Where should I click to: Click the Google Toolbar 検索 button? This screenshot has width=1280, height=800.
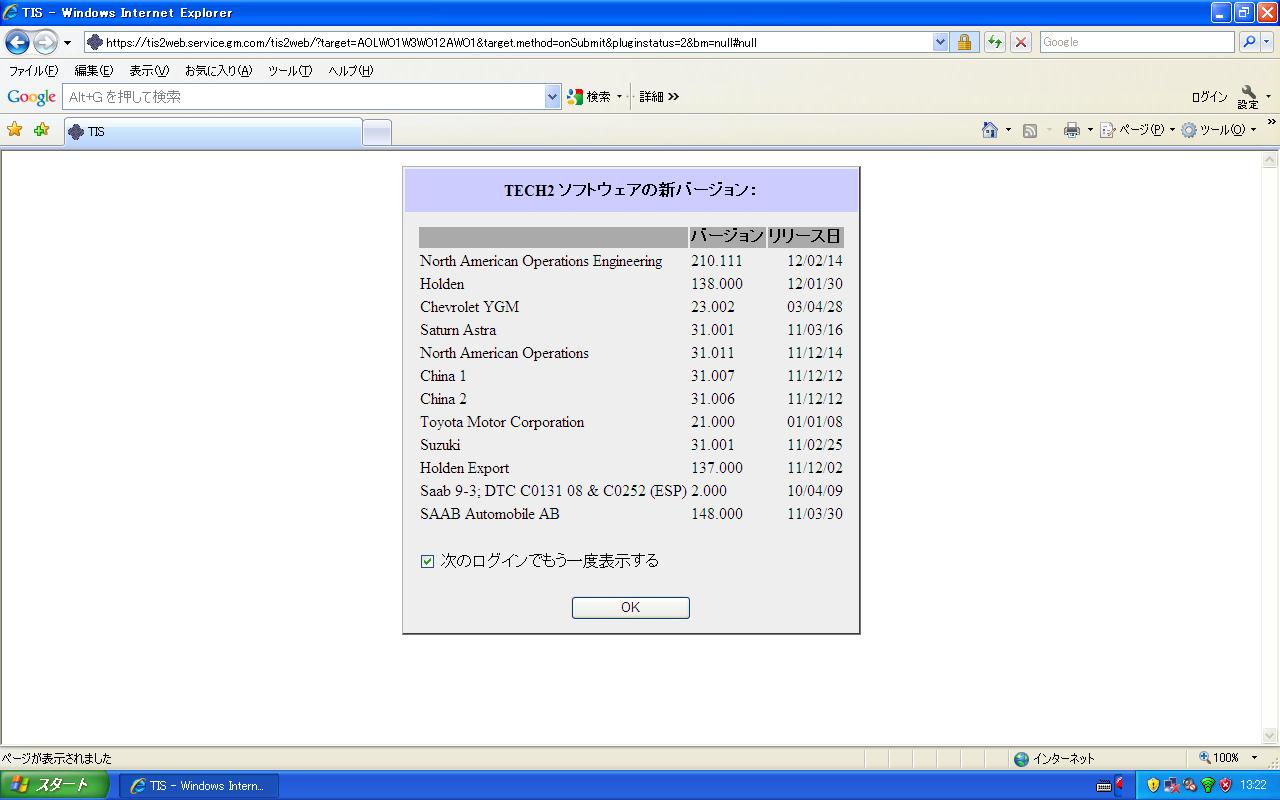pyautogui.click(x=589, y=97)
